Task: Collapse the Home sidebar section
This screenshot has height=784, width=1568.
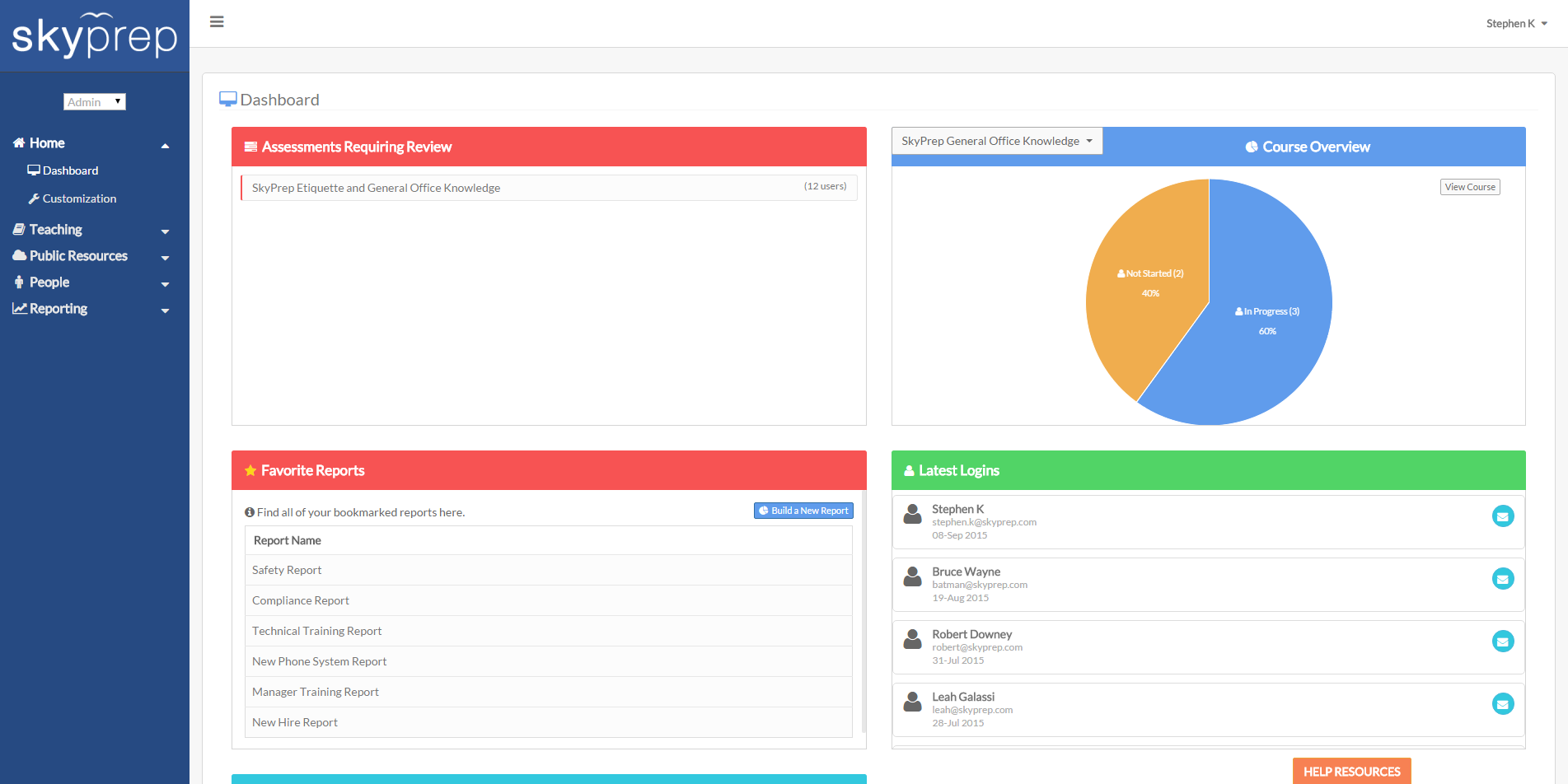Action: (x=165, y=145)
